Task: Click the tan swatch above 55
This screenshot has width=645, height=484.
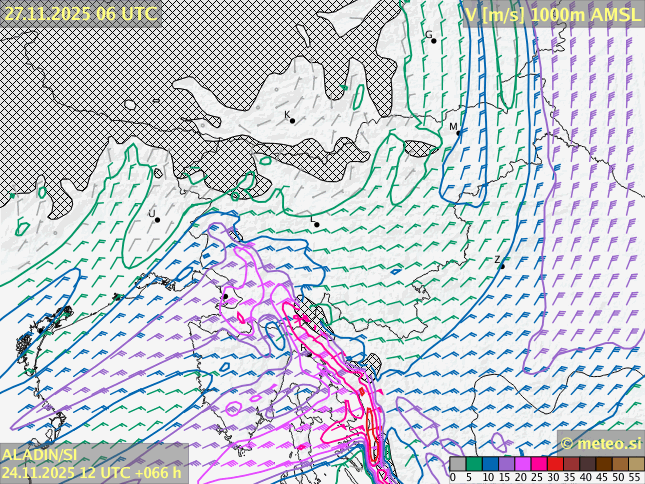Action: click(x=636, y=464)
